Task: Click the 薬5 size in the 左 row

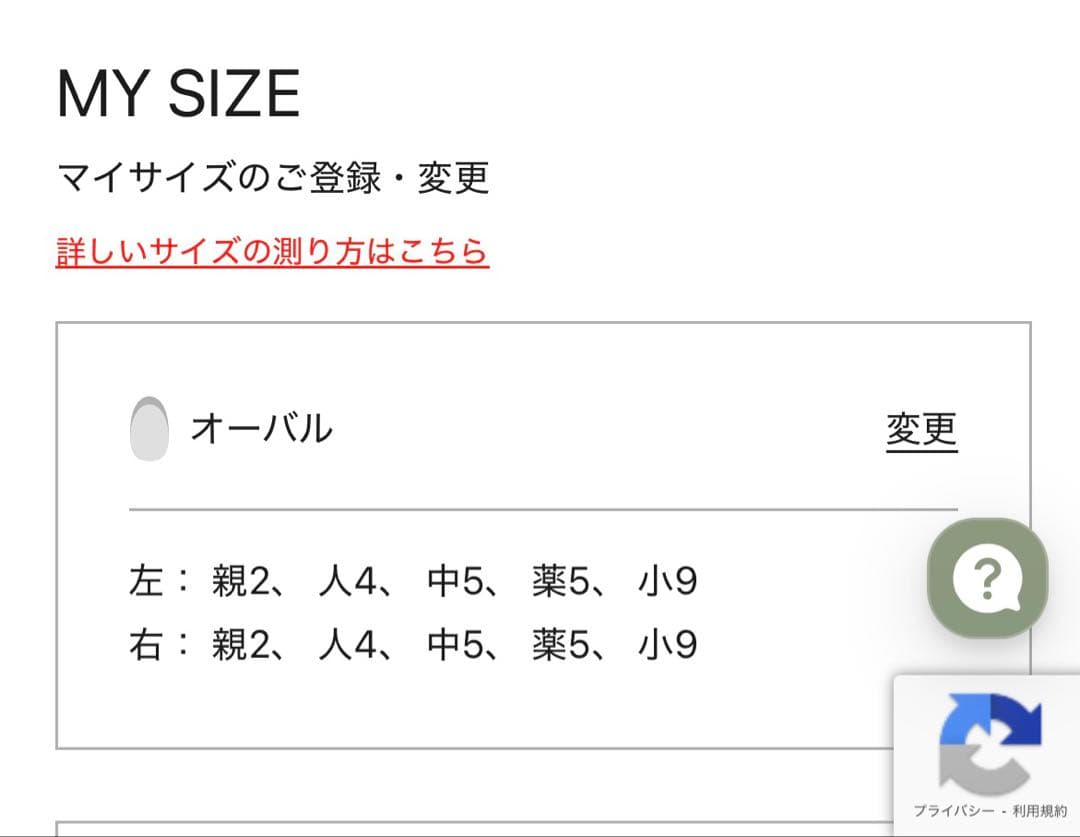Action: [x=563, y=582]
